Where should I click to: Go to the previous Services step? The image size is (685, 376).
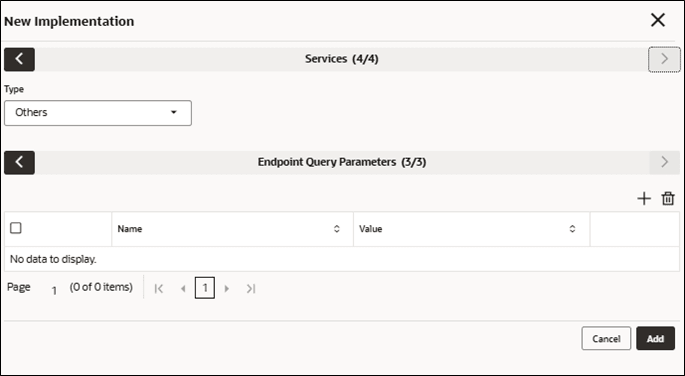[19, 59]
